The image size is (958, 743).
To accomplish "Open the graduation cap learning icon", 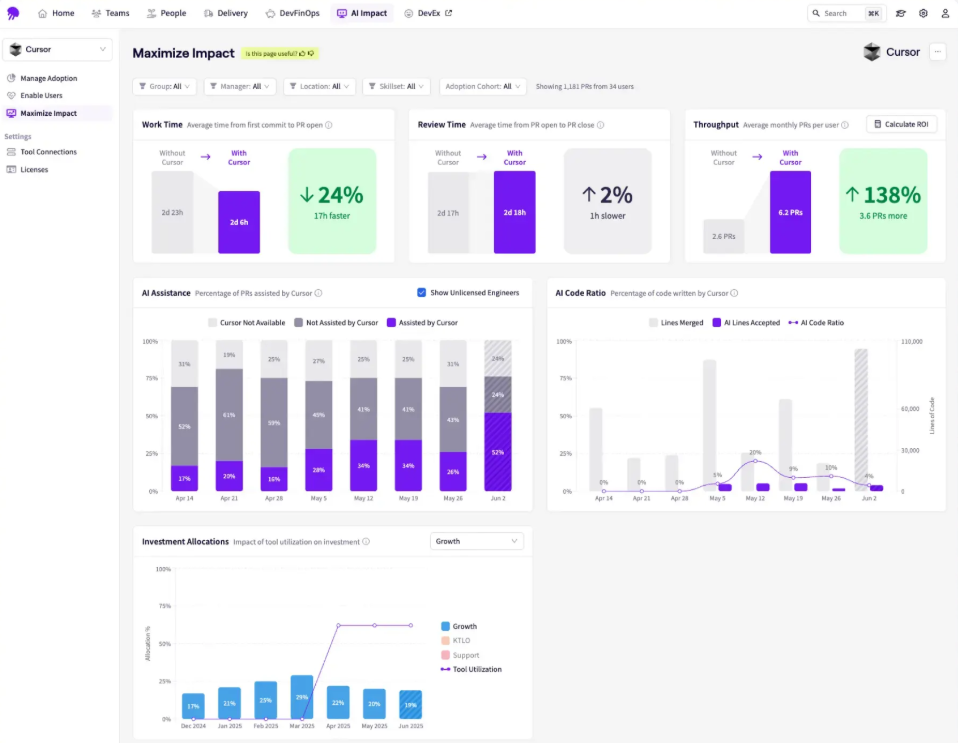I will point(901,14).
